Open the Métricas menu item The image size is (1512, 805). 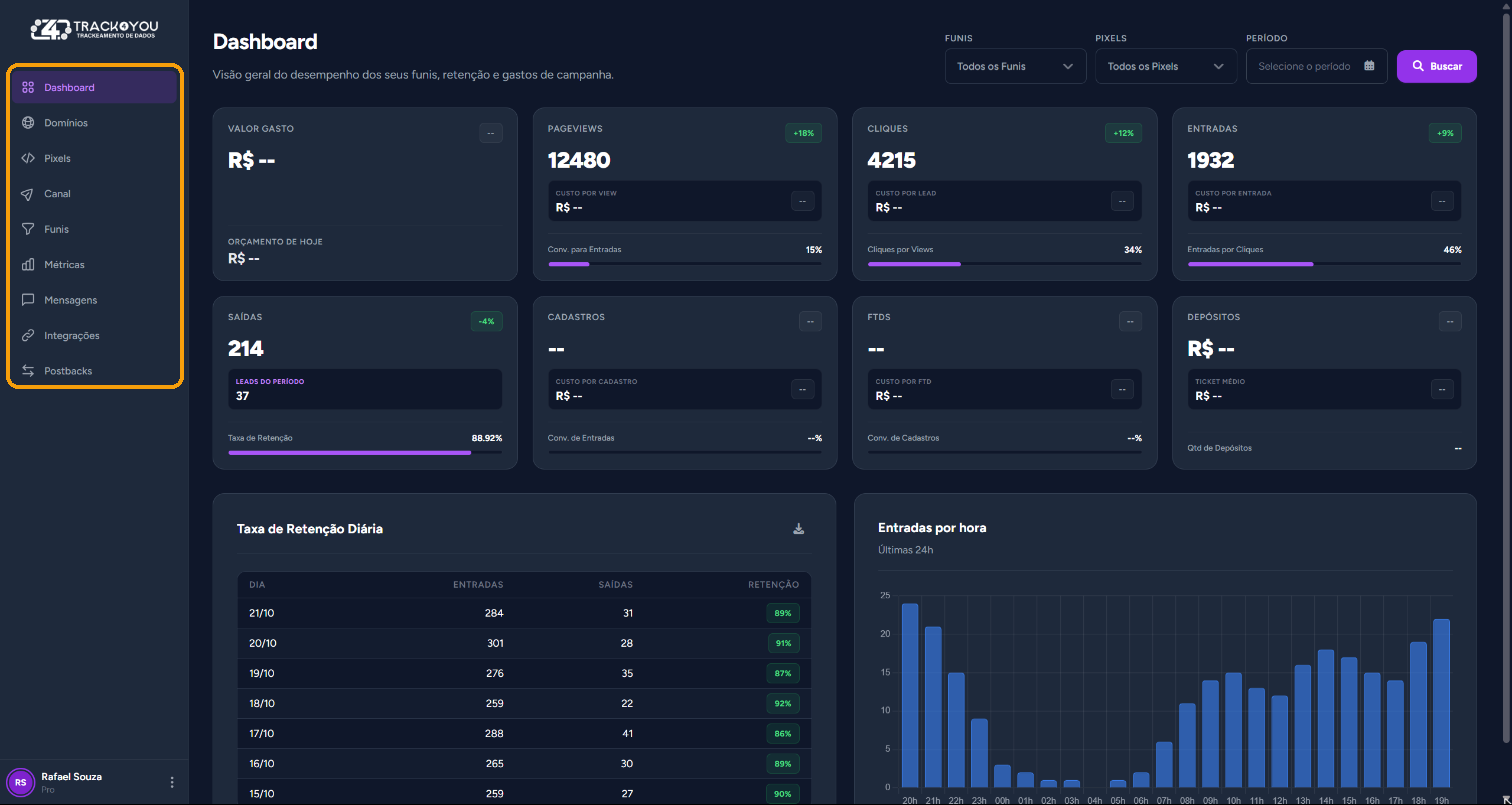coord(95,265)
